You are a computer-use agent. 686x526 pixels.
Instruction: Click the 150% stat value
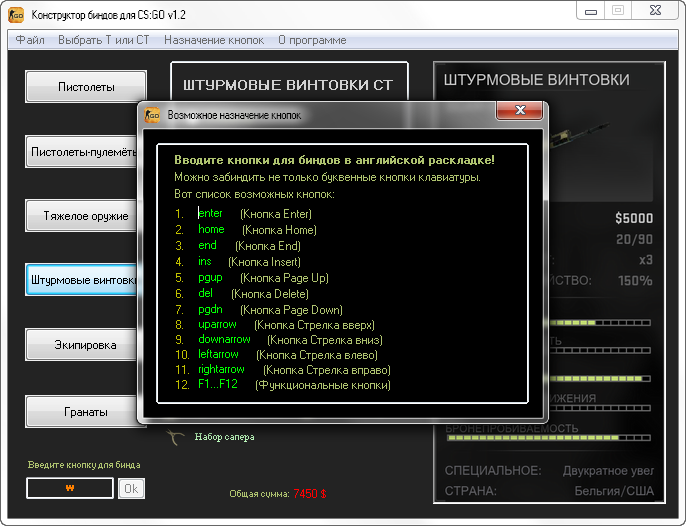coord(635,281)
